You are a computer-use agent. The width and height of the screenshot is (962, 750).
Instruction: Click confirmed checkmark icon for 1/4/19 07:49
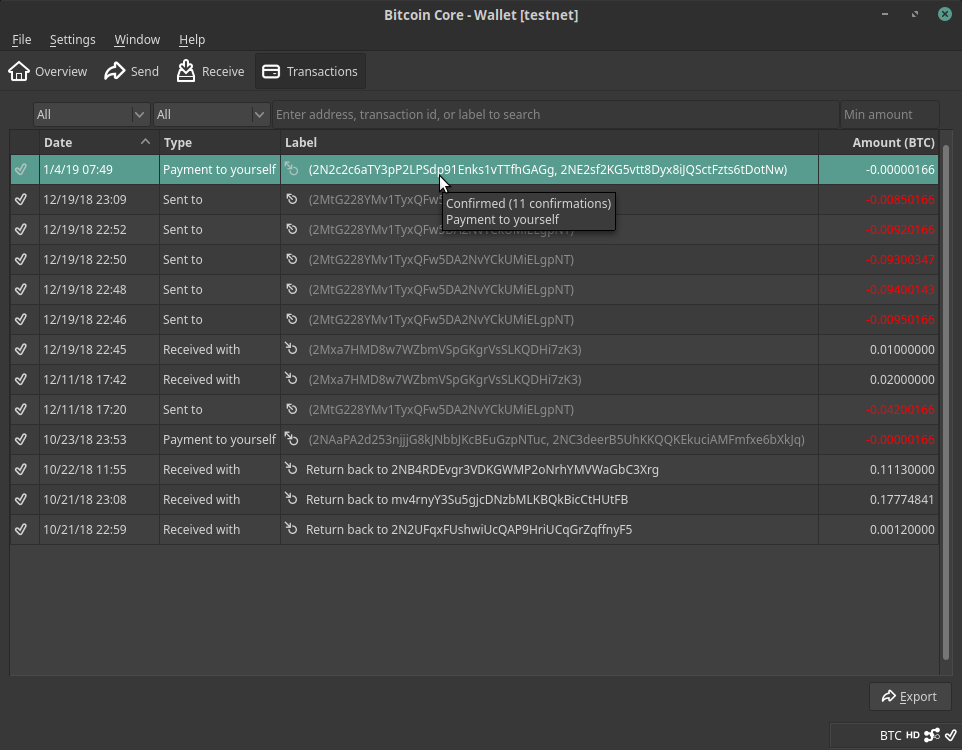pyautogui.click(x=21, y=169)
